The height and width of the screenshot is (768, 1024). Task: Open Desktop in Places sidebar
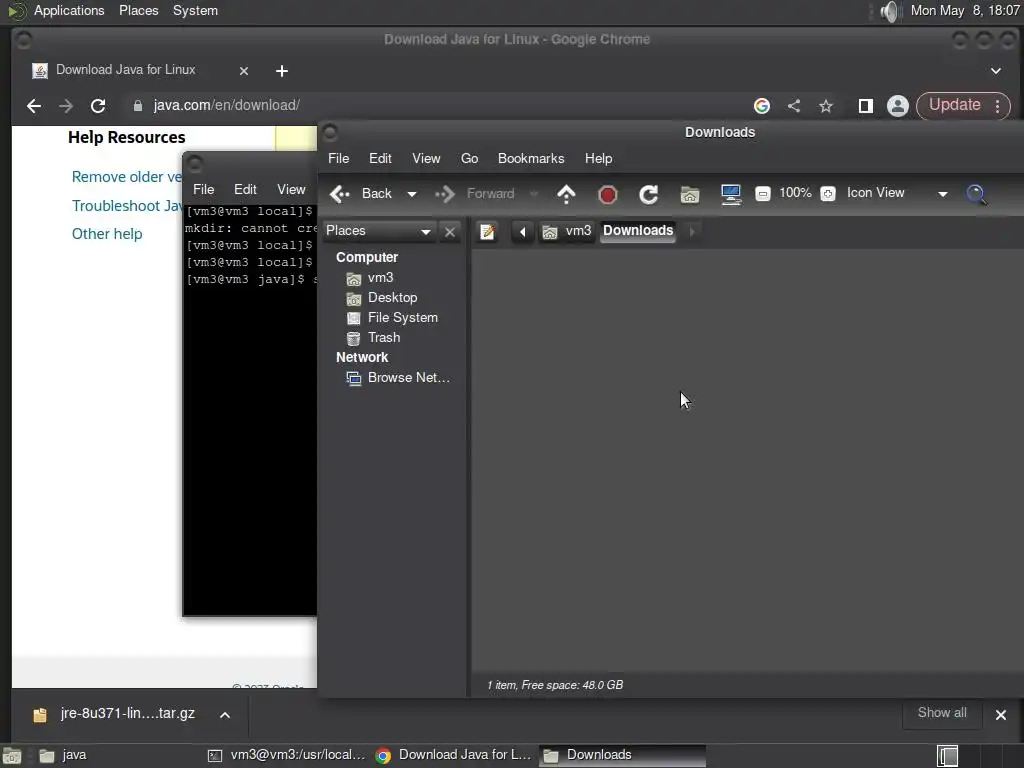coord(382,298)
